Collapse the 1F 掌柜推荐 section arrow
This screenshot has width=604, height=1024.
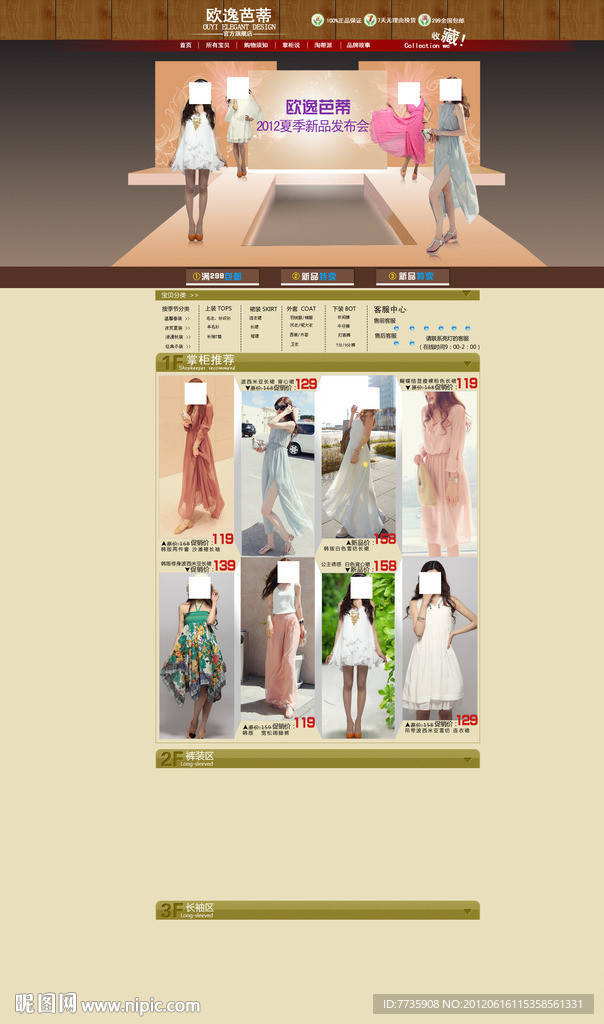tap(466, 362)
